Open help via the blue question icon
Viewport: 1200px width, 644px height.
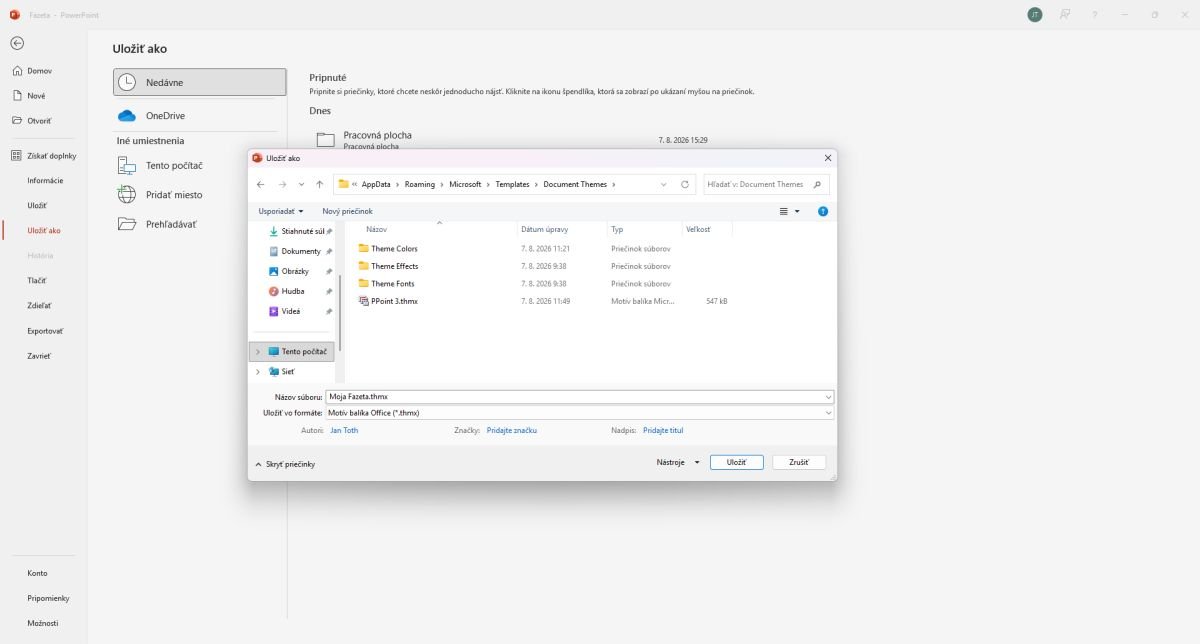823,211
